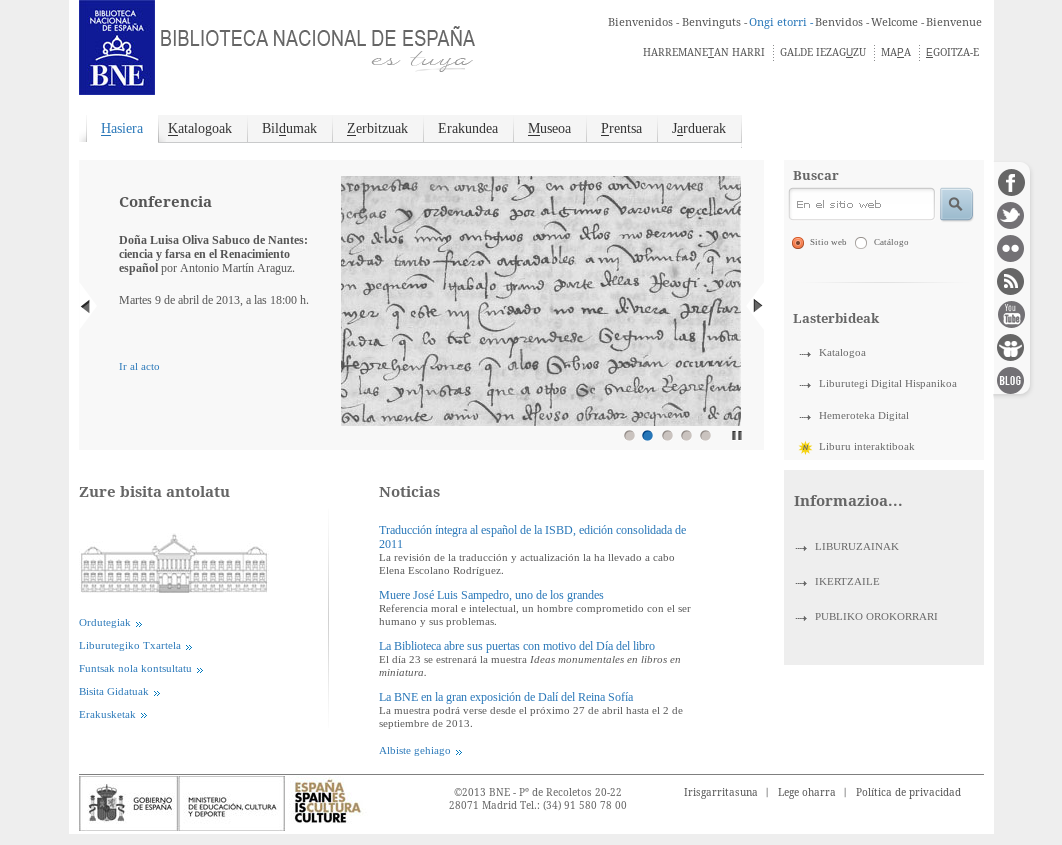Click the site search text field
This screenshot has height=845, width=1062.
click(x=862, y=204)
